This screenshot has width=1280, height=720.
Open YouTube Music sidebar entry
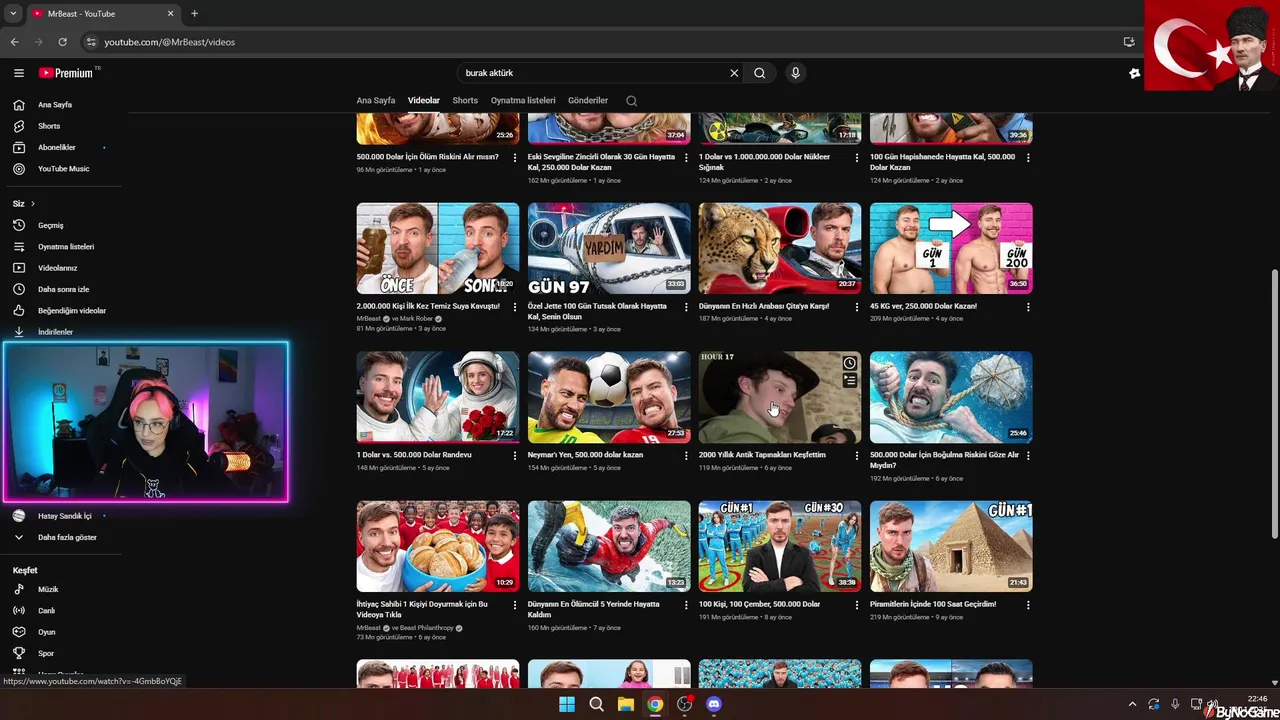[62, 169]
